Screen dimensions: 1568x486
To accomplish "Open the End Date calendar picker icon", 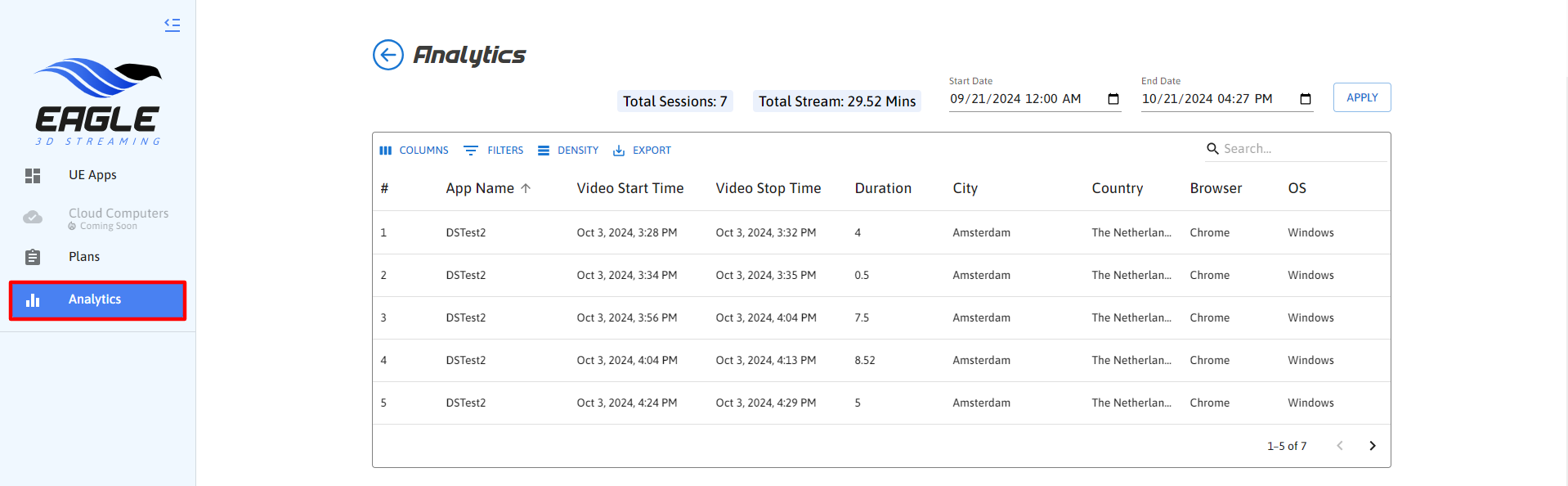I will tap(1305, 99).
